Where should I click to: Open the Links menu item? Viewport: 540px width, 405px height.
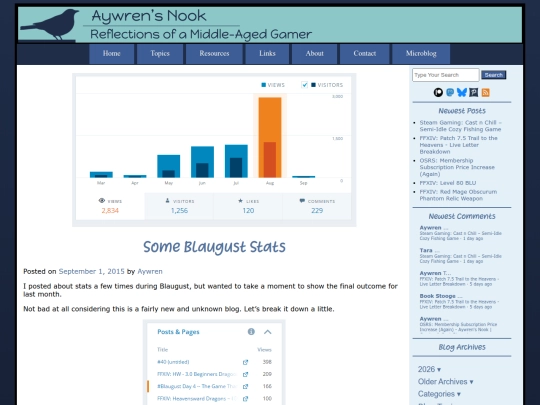267,54
